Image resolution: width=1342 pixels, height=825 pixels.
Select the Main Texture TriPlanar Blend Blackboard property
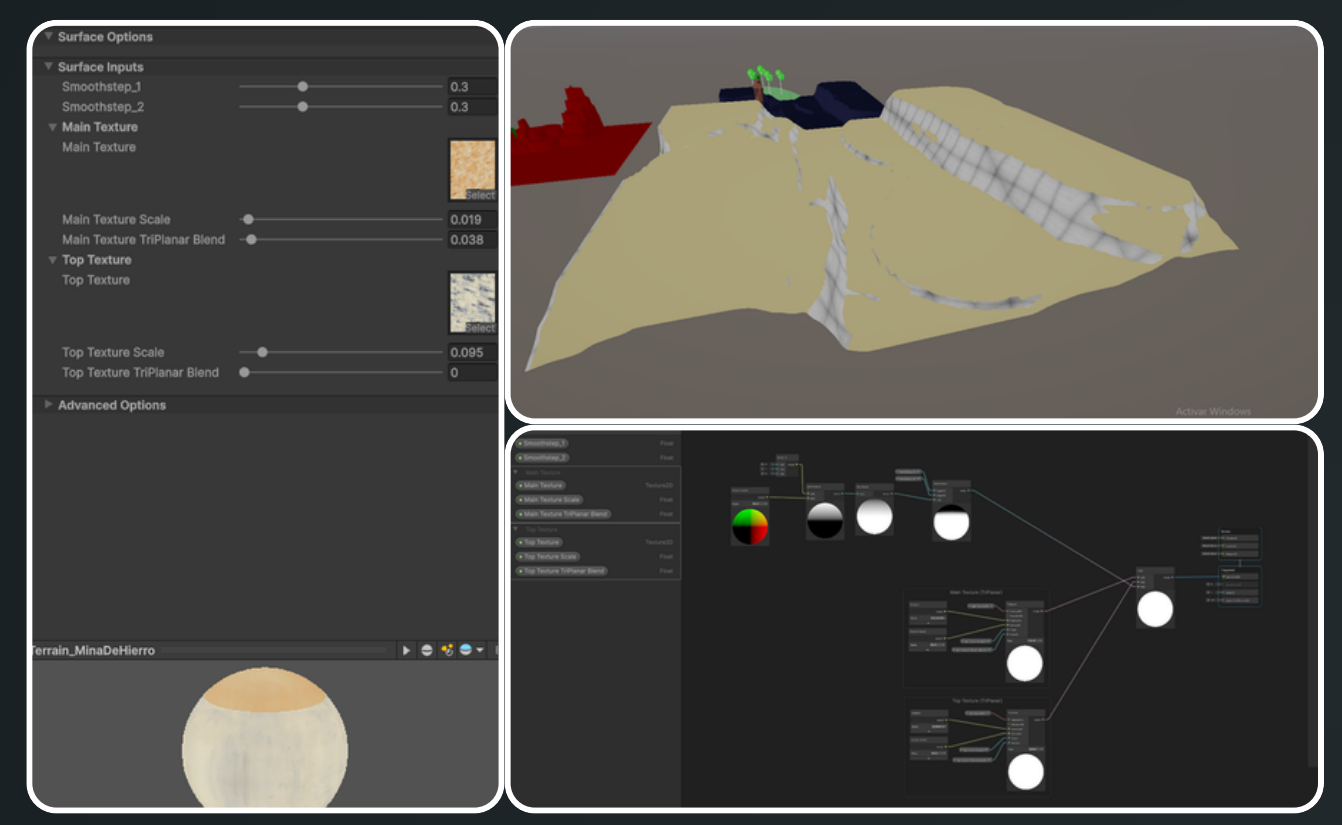pyautogui.click(x=562, y=514)
